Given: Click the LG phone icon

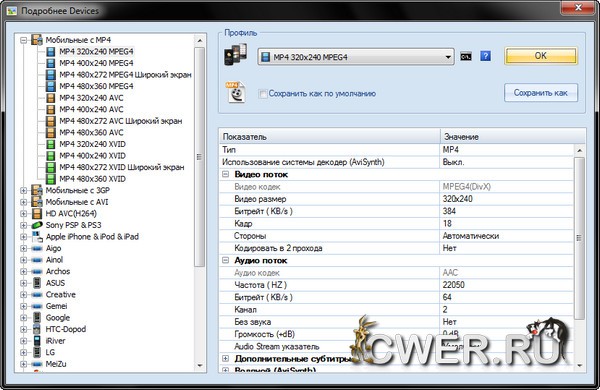Looking at the screenshot, I should click(x=37, y=352).
